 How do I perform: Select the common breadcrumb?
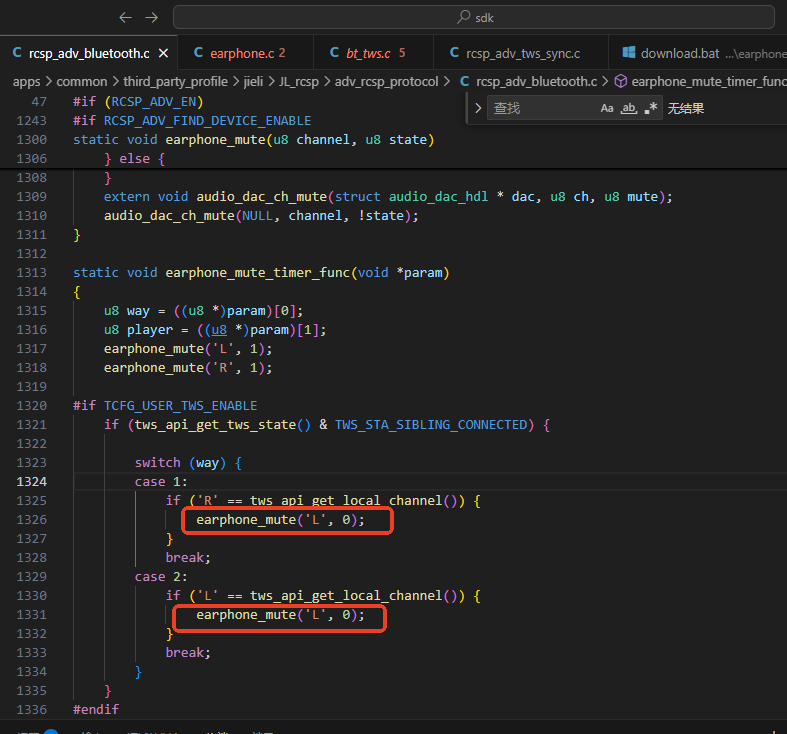pos(81,81)
